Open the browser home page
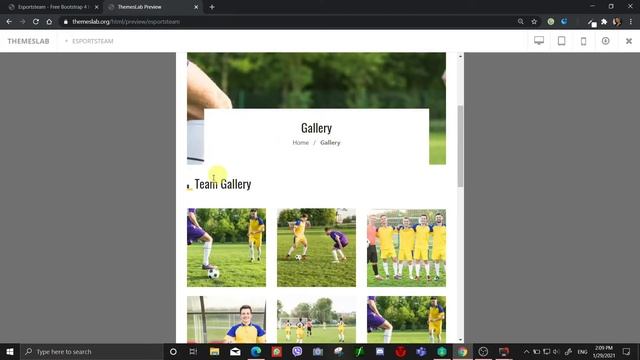The image size is (640, 360). pos(49,22)
